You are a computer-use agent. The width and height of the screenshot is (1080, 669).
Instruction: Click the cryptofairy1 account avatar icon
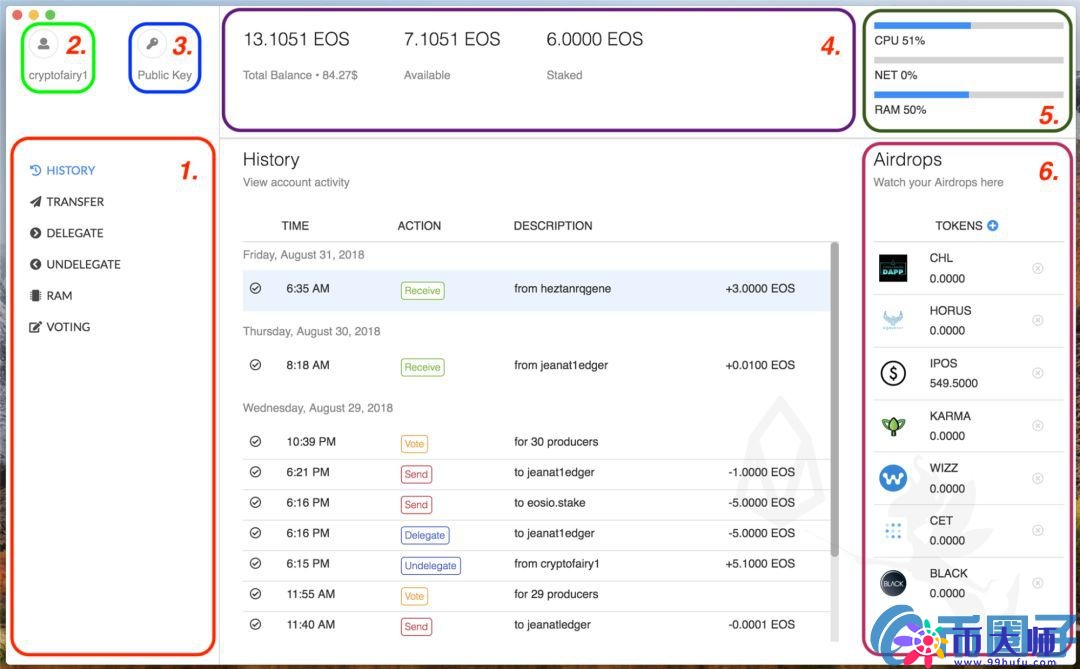click(x=43, y=44)
